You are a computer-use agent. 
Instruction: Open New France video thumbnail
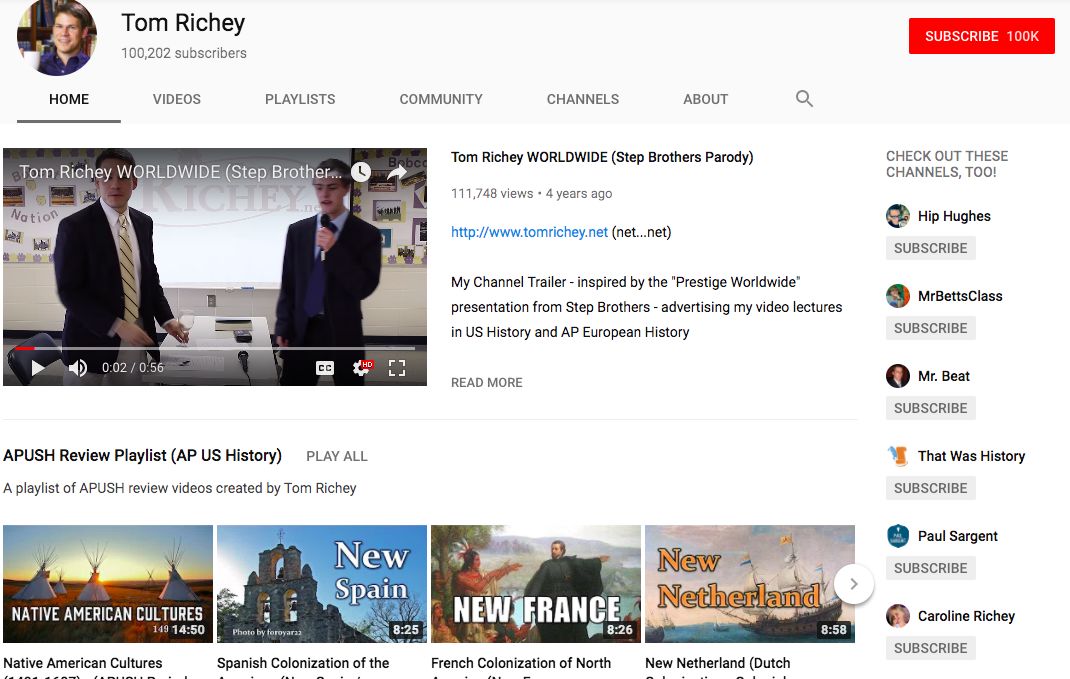point(536,584)
